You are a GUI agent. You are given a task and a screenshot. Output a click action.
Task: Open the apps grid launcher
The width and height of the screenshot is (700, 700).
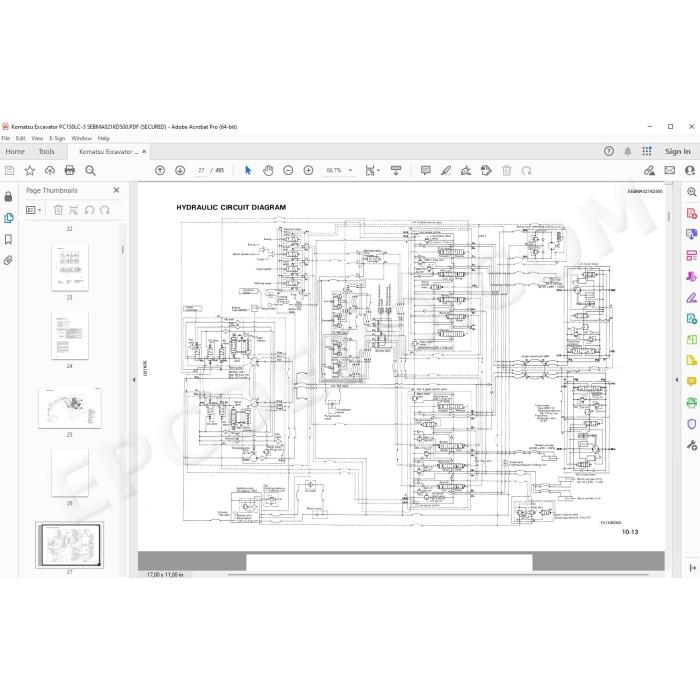click(x=647, y=151)
